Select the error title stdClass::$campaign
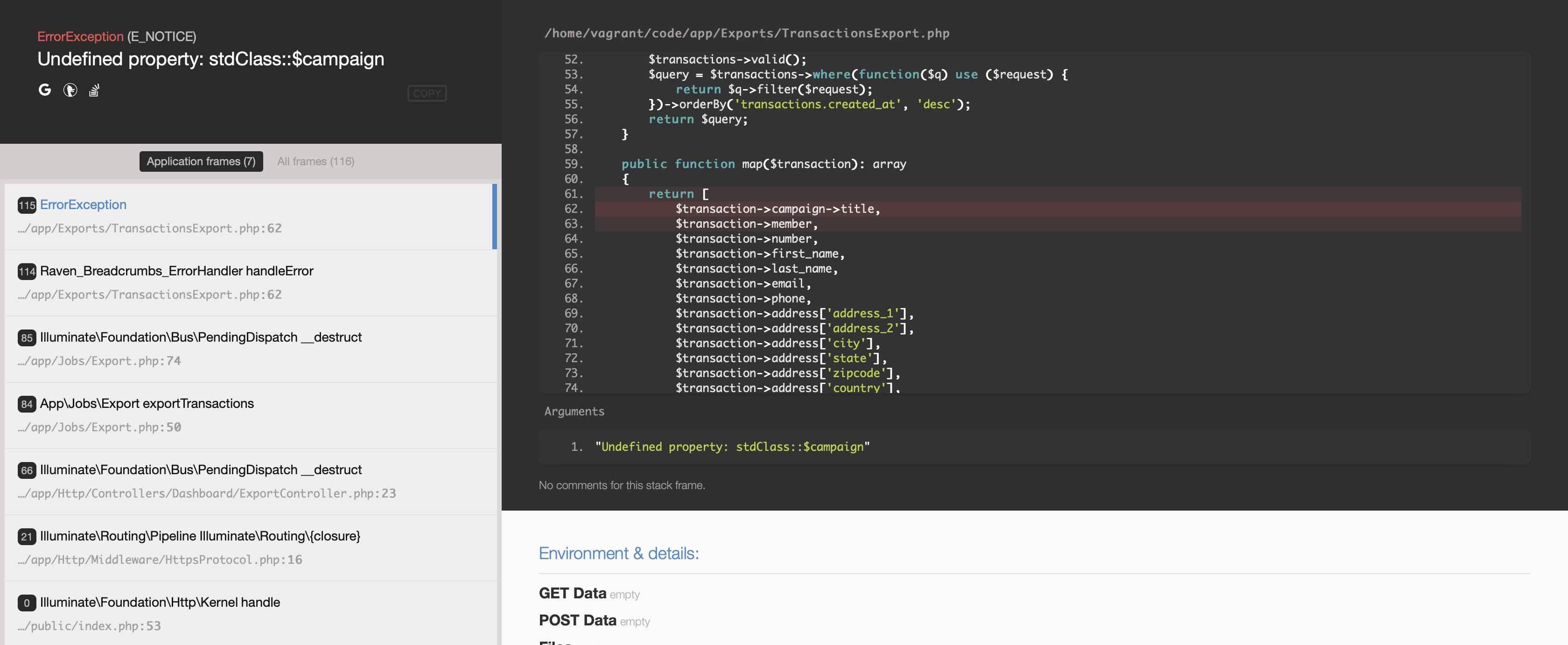This screenshot has height=645, width=1568. click(210, 58)
